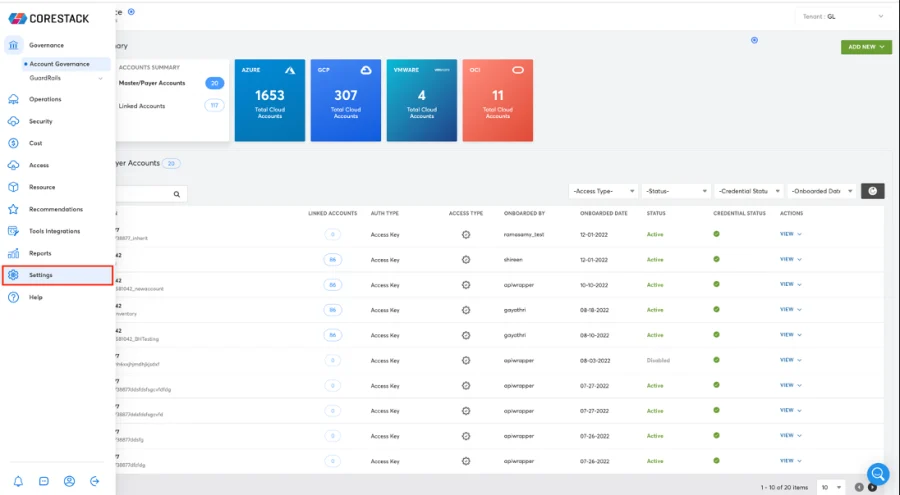
Task: Open the Status filter dropdown
Action: click(x=675, y=191)
